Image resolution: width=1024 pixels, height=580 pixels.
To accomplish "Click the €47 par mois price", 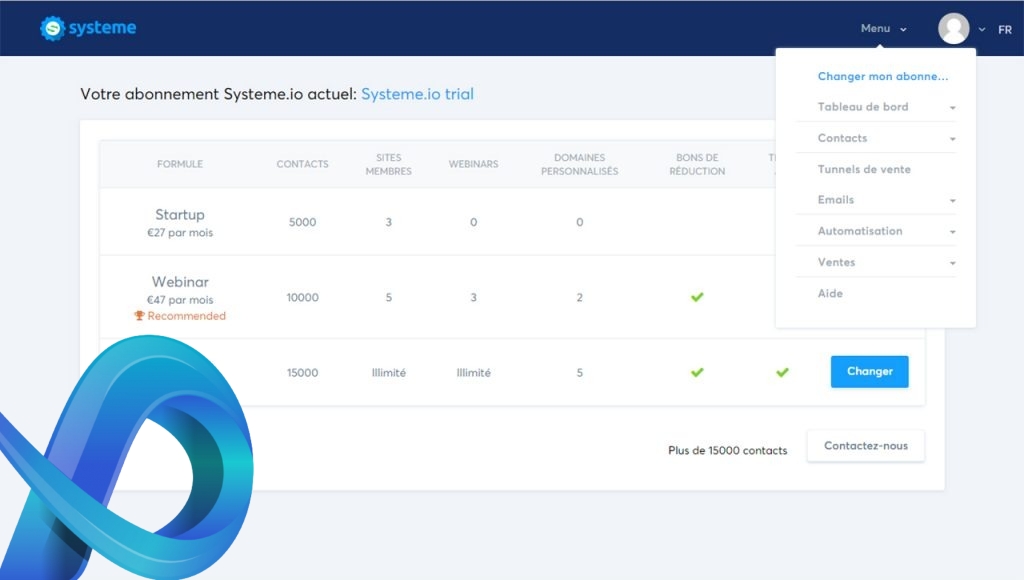I will click(180, 300).
